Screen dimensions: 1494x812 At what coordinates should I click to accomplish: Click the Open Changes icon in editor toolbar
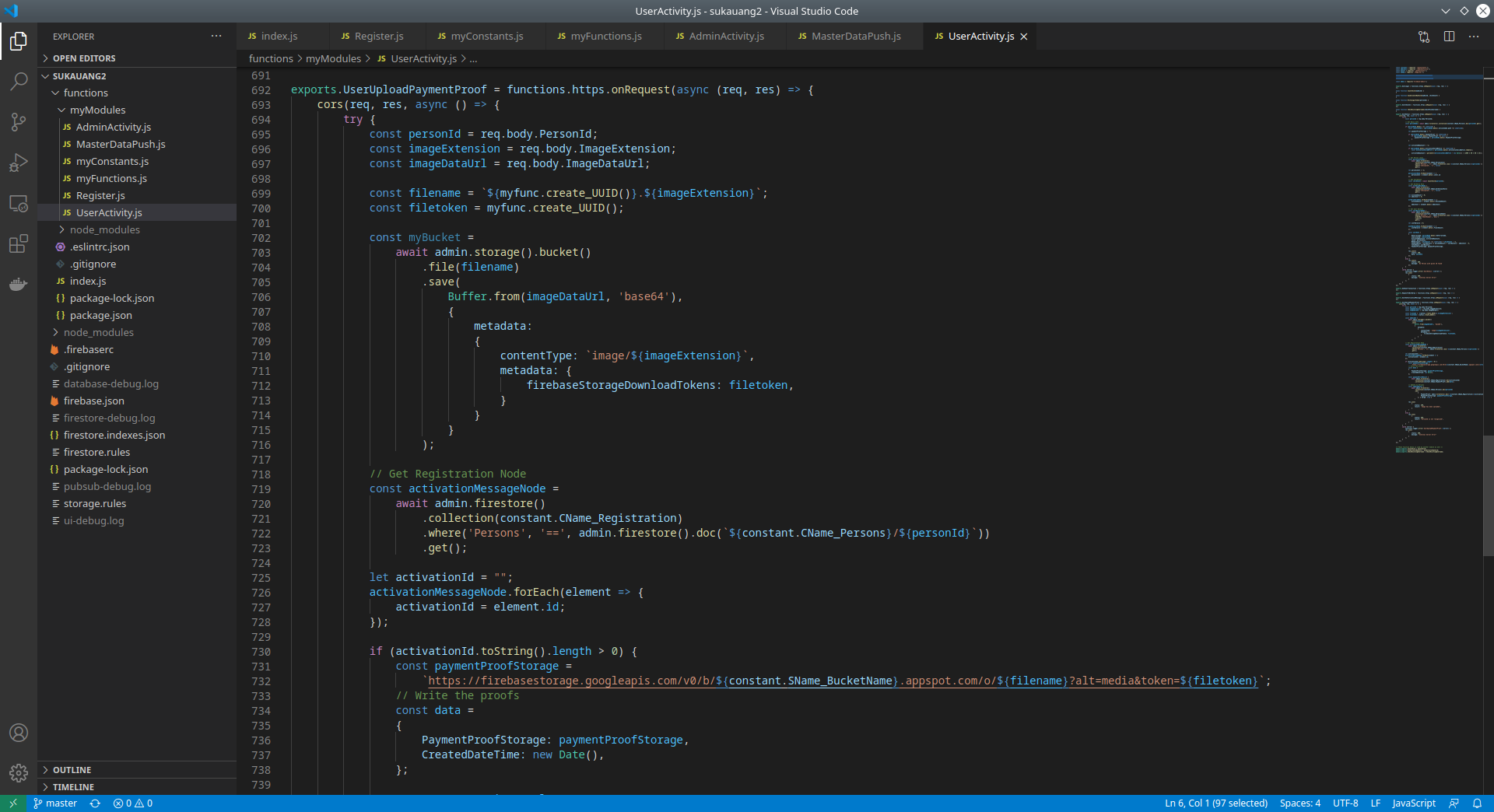pyautogui.click(x=1424, y=37)
